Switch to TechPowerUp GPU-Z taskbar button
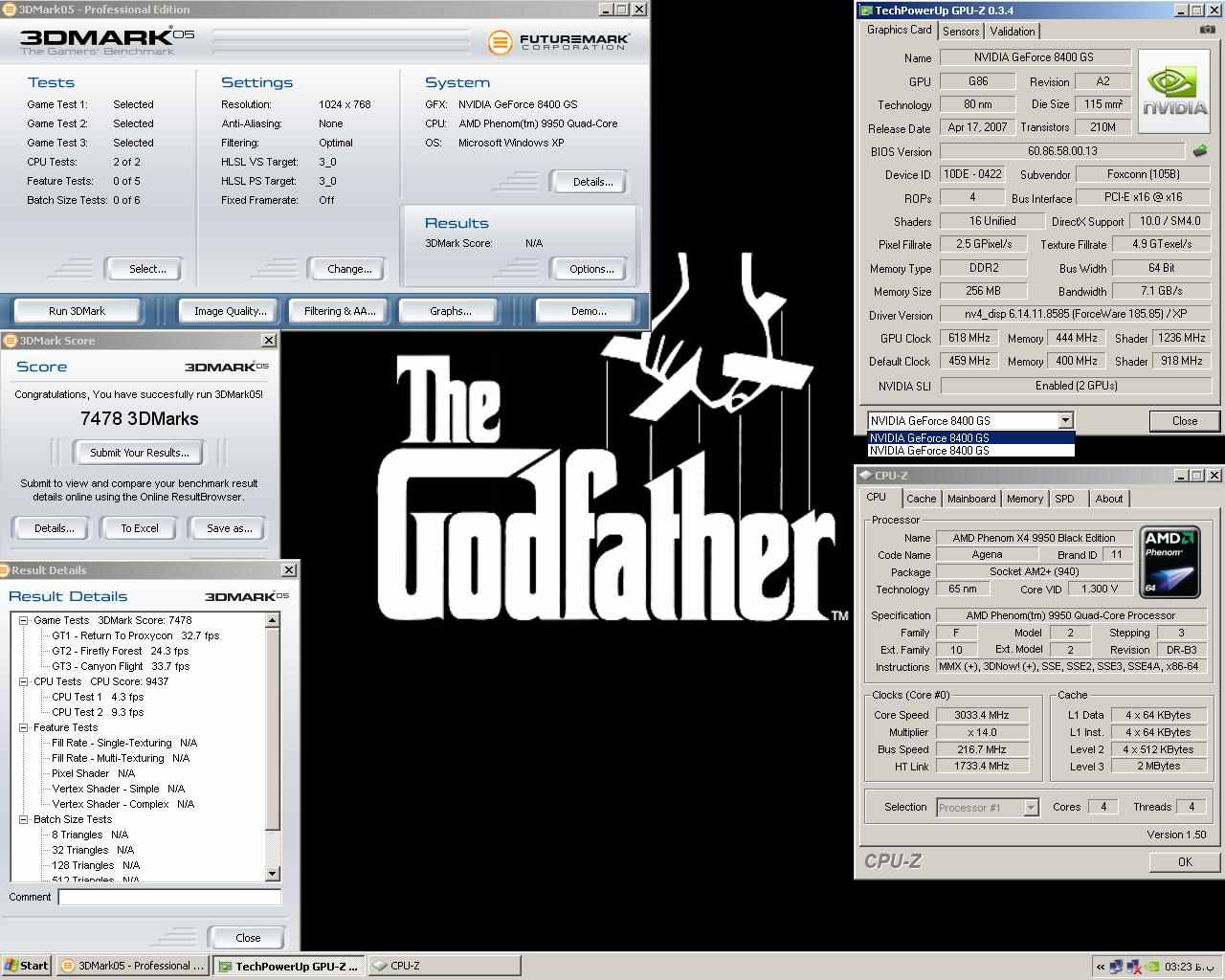 (x=289, y=966)
